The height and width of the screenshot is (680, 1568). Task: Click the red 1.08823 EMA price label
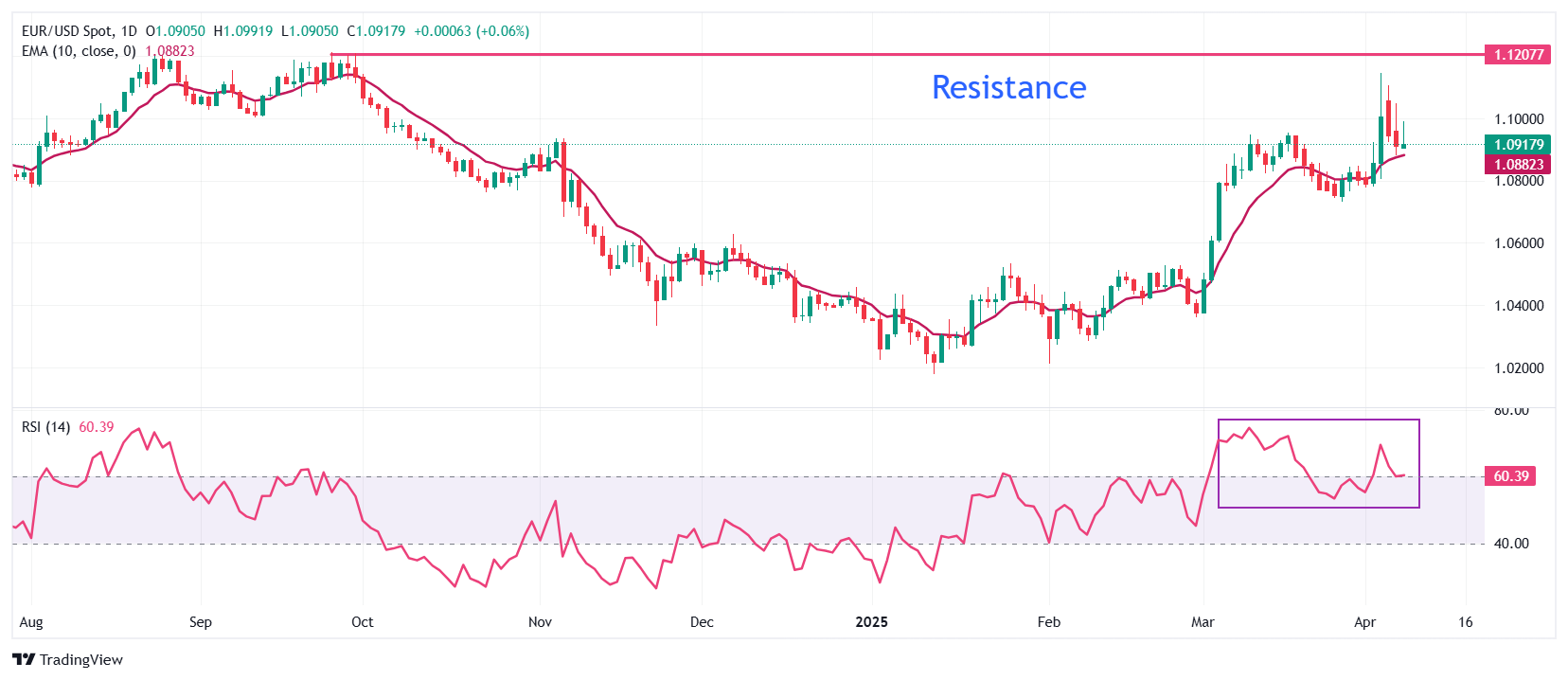pos(1518,165)
